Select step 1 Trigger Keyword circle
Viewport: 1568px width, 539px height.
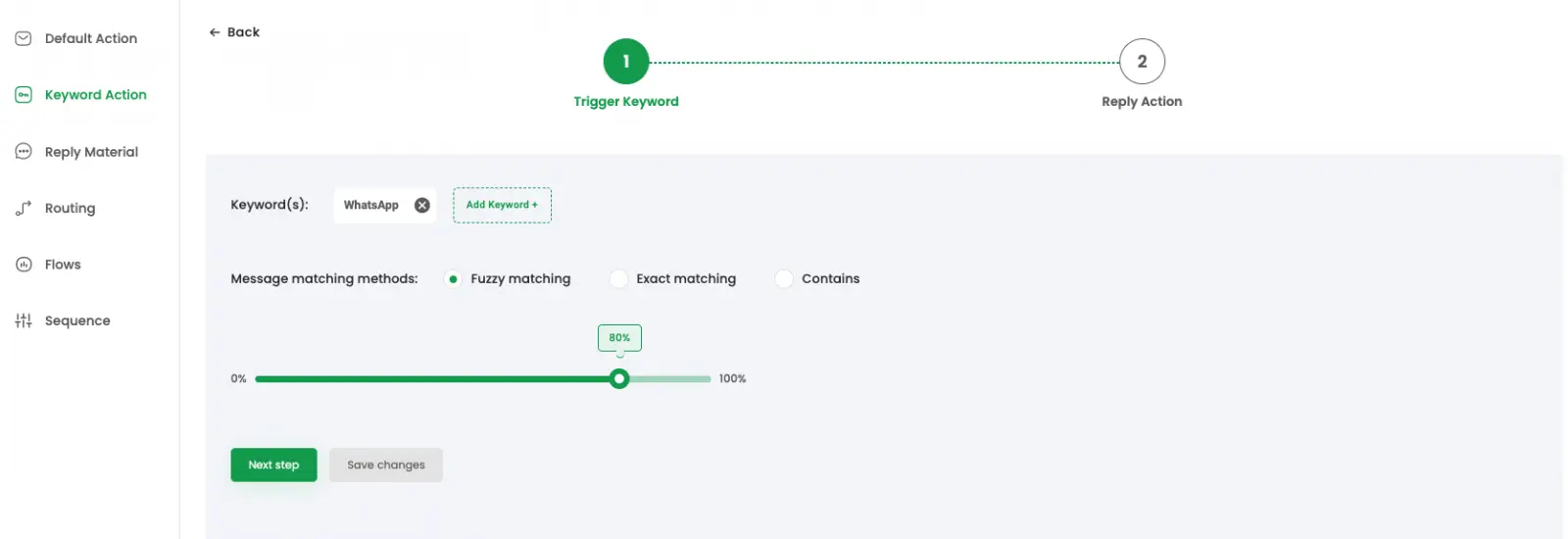point(626,62)
